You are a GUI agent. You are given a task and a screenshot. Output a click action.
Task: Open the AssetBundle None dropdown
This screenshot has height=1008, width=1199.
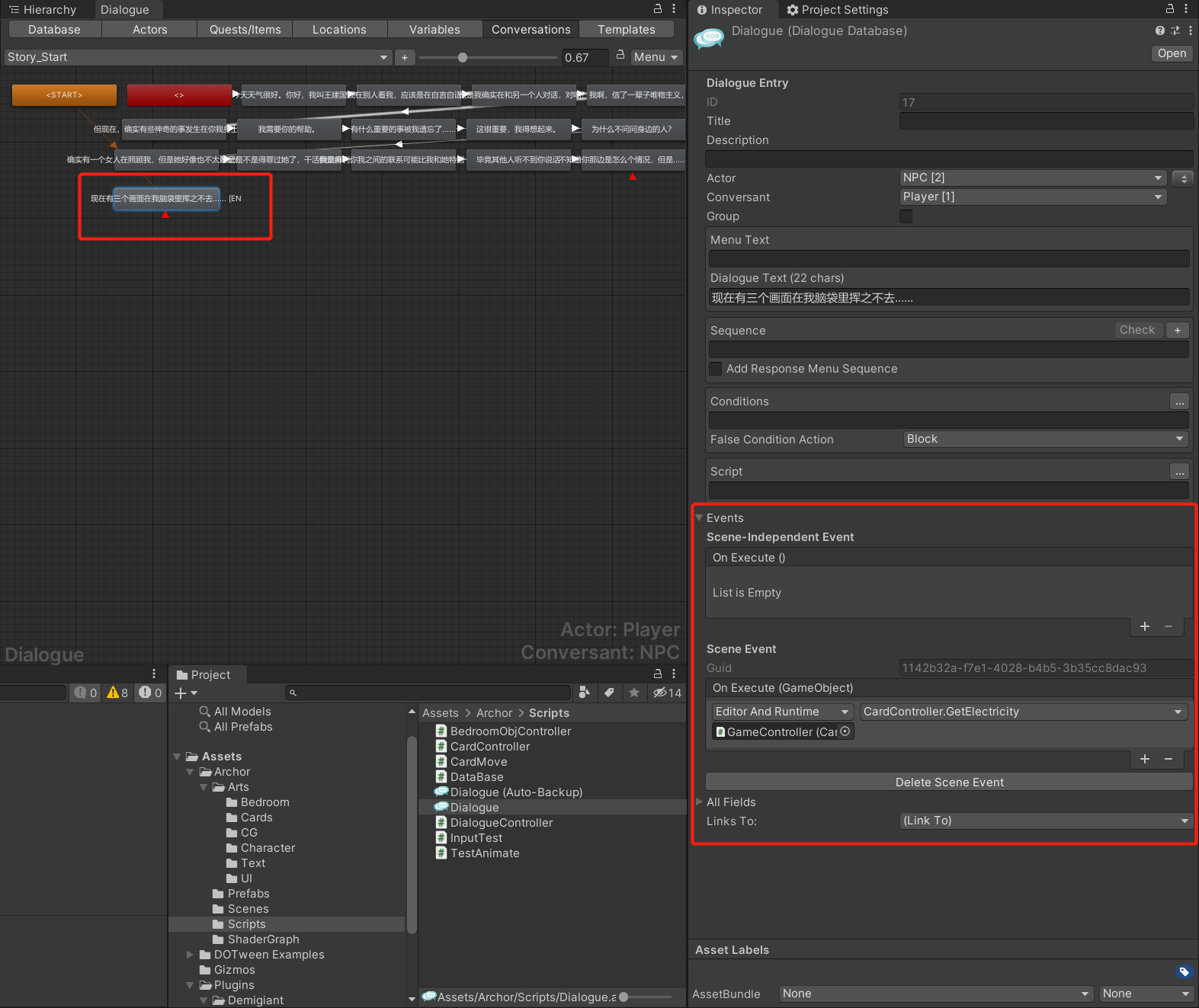click(x=937, y=994)
